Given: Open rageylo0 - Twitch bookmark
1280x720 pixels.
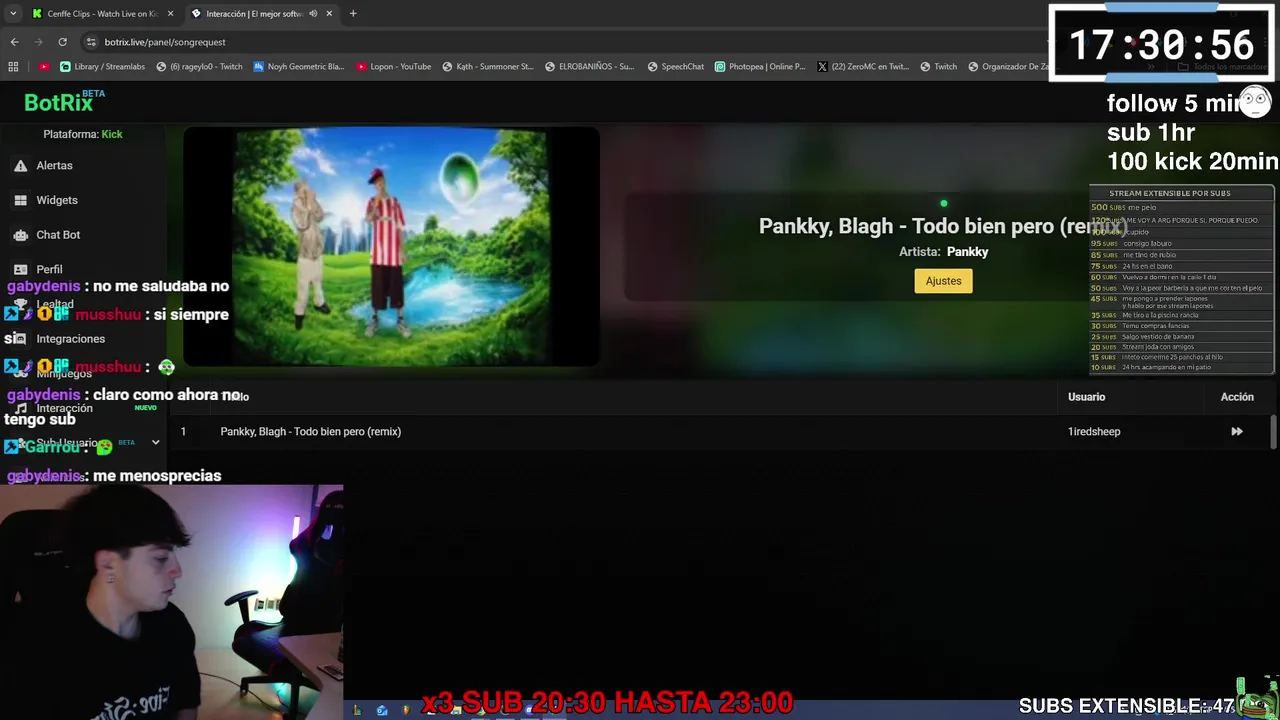Looking at the screenshot, I should point(199,67).
